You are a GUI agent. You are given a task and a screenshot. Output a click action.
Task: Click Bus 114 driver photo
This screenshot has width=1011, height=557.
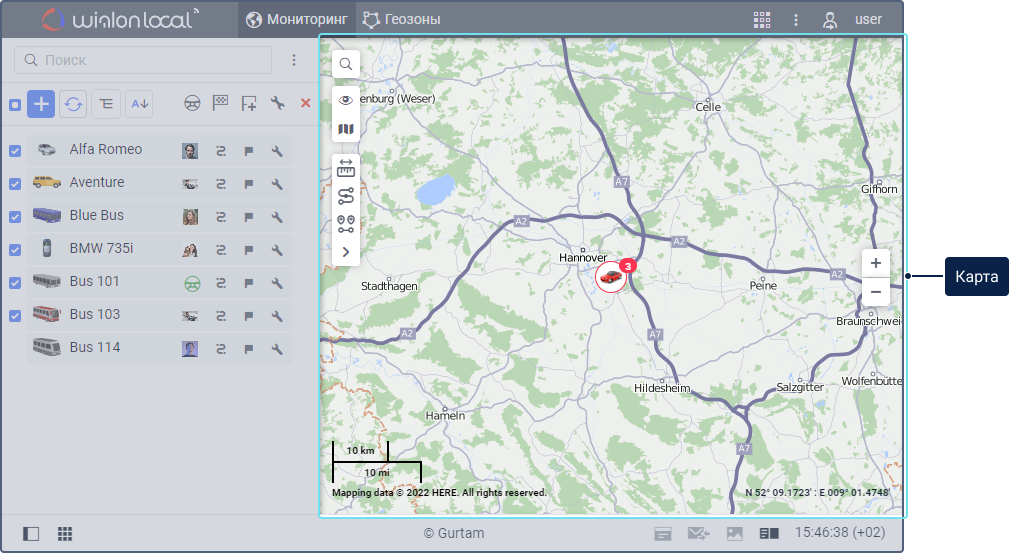point(190,349)
